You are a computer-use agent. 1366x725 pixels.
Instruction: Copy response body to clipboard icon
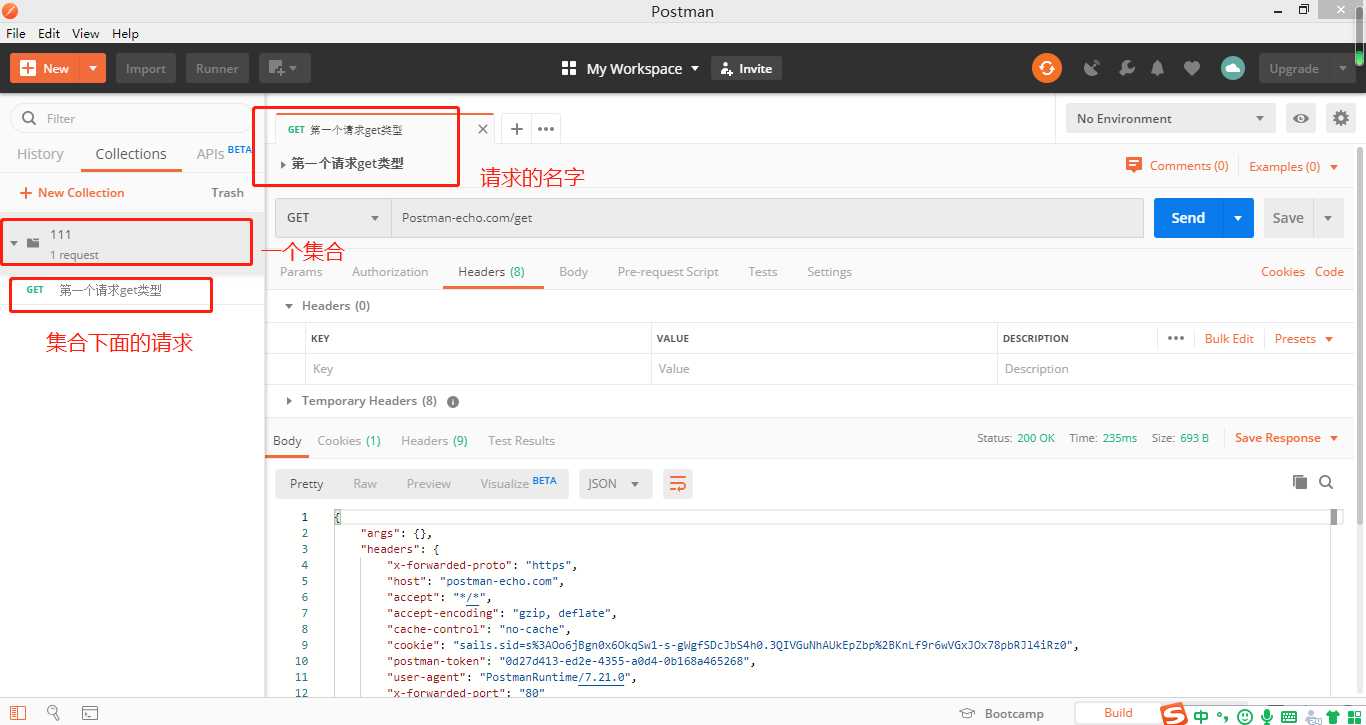[1300, 482]
